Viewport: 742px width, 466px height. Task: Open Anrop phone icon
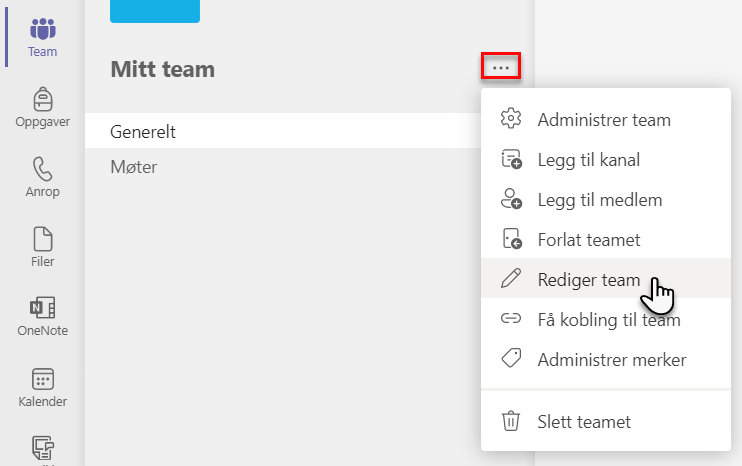tap(43, 169)
